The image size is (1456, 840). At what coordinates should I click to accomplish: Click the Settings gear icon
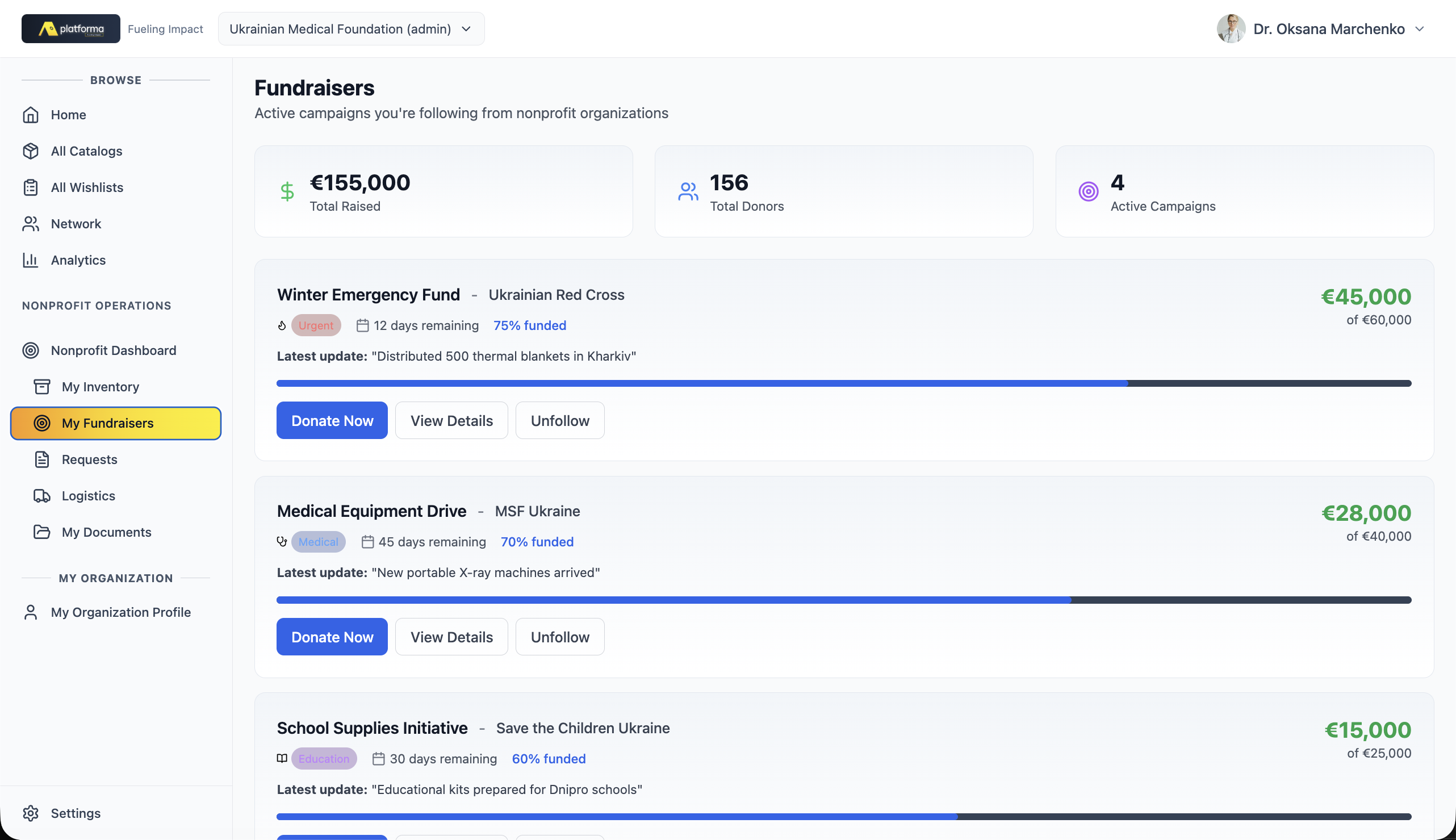(x=31, y=813)
